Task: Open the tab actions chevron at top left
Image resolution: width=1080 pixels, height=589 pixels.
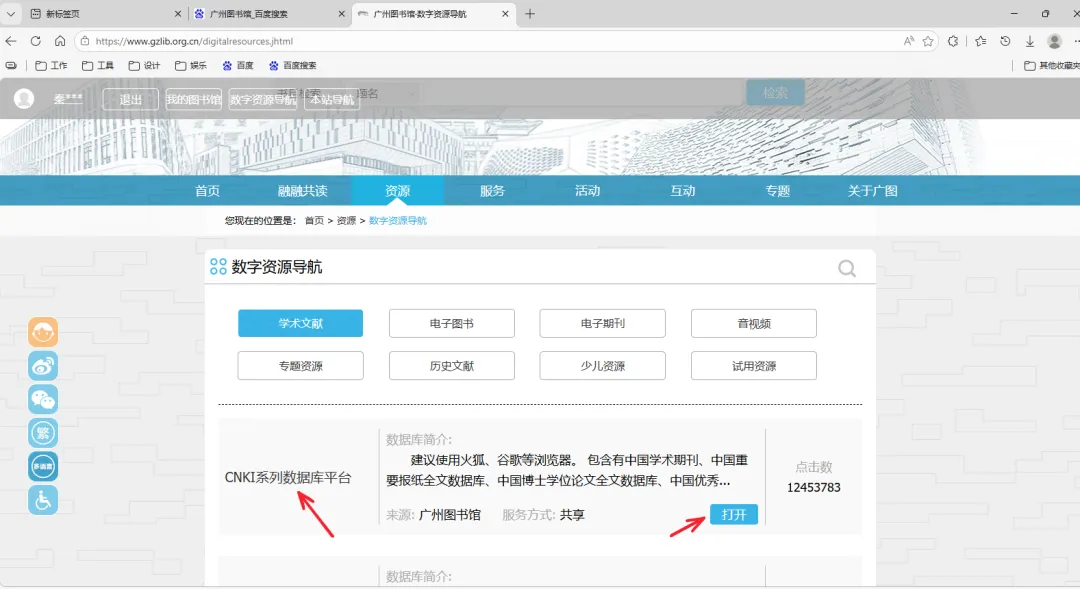Action: point(11,14)
